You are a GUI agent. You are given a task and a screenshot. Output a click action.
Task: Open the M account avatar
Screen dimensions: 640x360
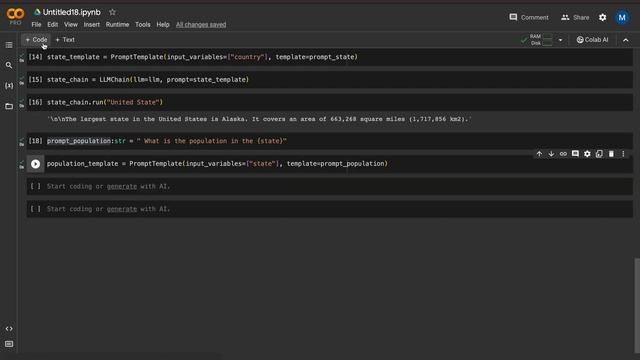622,18
